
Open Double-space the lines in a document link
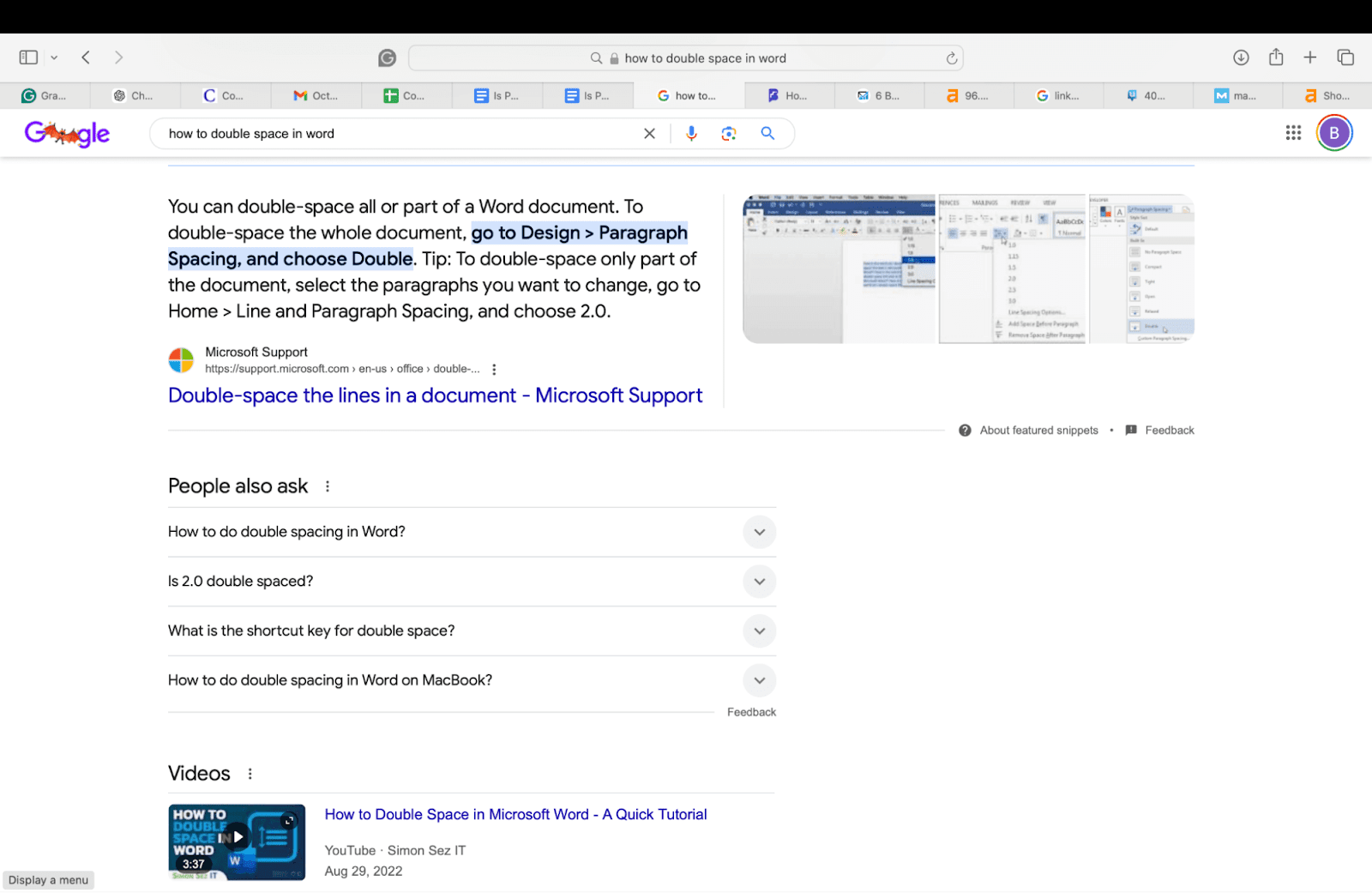(435, 395)
